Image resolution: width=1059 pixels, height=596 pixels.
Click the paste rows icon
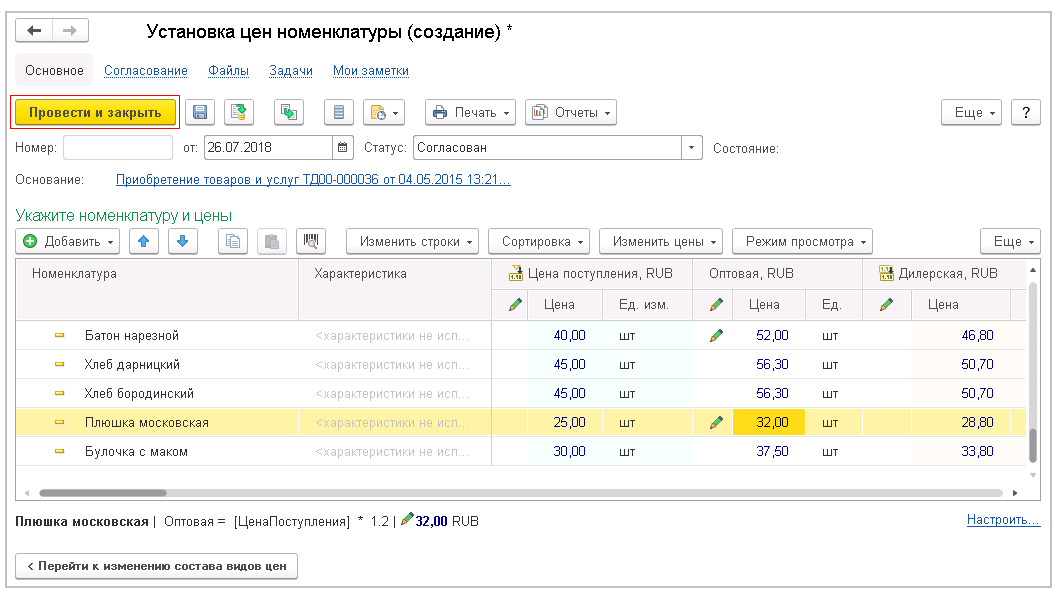272,241
